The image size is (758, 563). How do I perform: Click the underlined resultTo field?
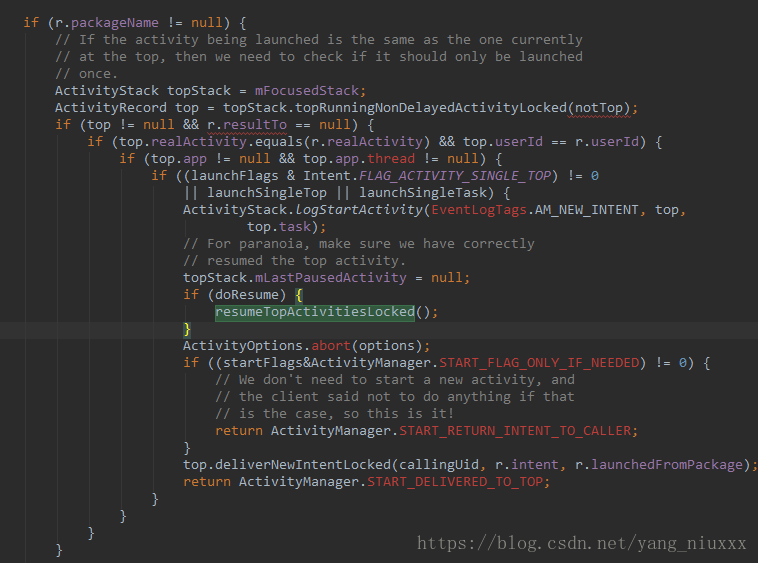coord(255,125)
